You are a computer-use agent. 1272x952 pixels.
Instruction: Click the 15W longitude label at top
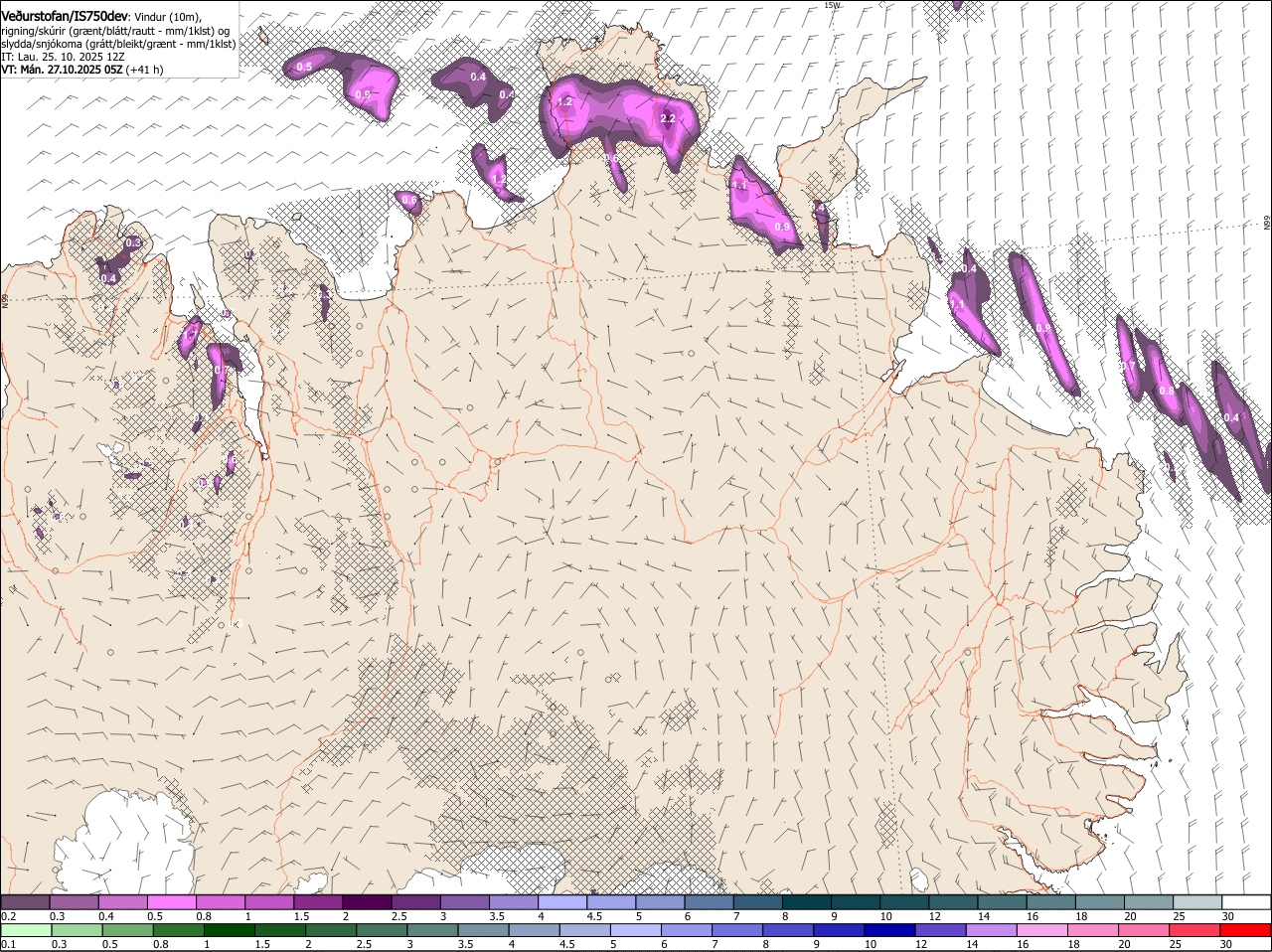click(832, 5)
